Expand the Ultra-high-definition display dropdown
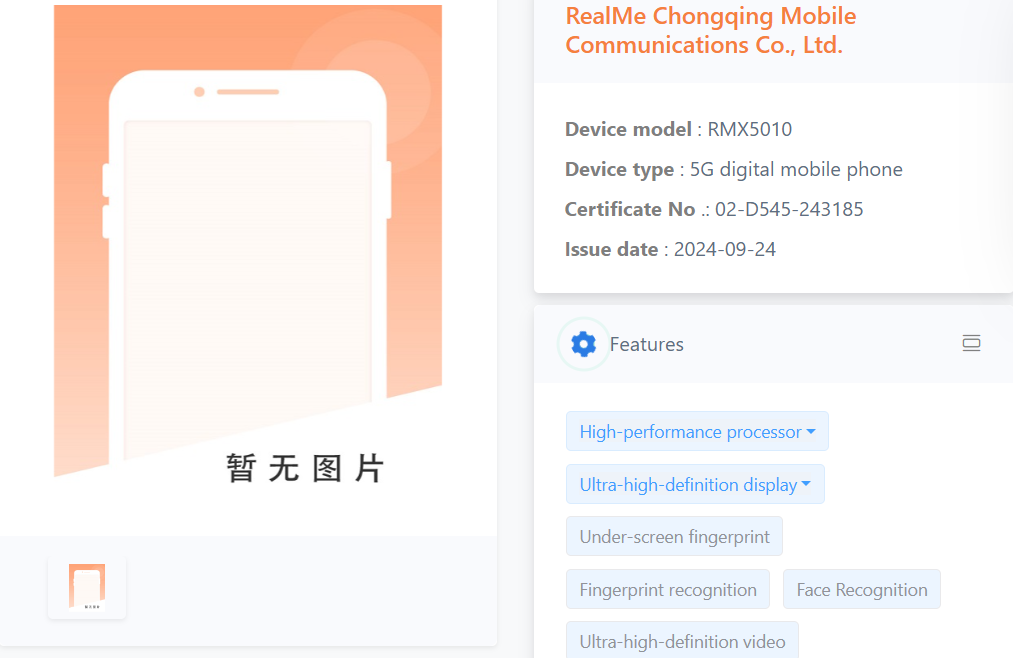1013x658 pixels. tap(695, 485)
